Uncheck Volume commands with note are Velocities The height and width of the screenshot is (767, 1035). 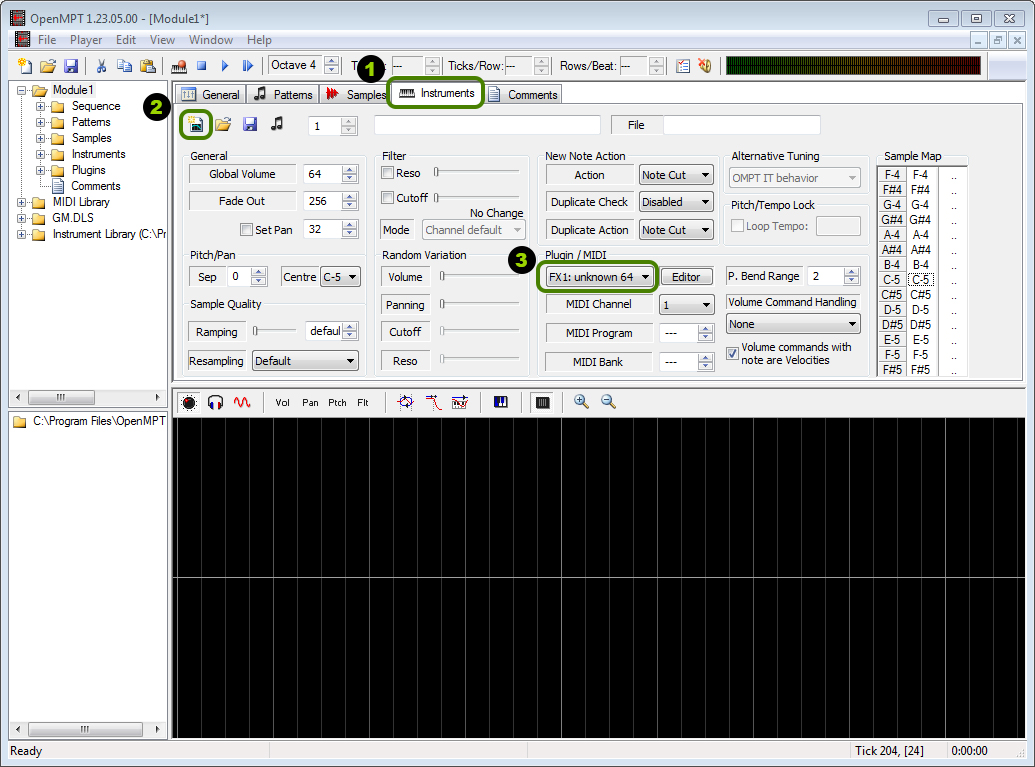point(733,354)
